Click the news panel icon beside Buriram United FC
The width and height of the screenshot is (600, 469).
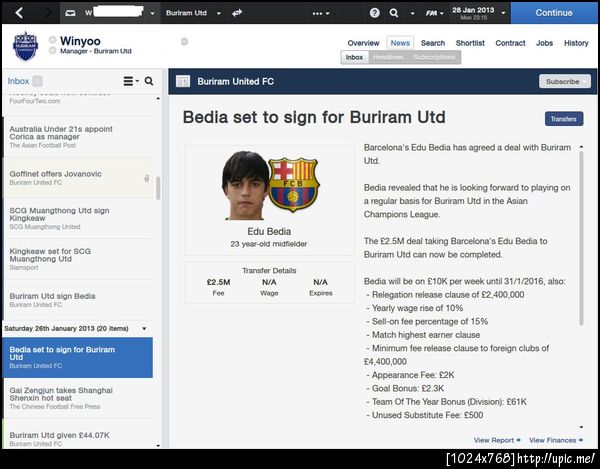tap(183, 81)
